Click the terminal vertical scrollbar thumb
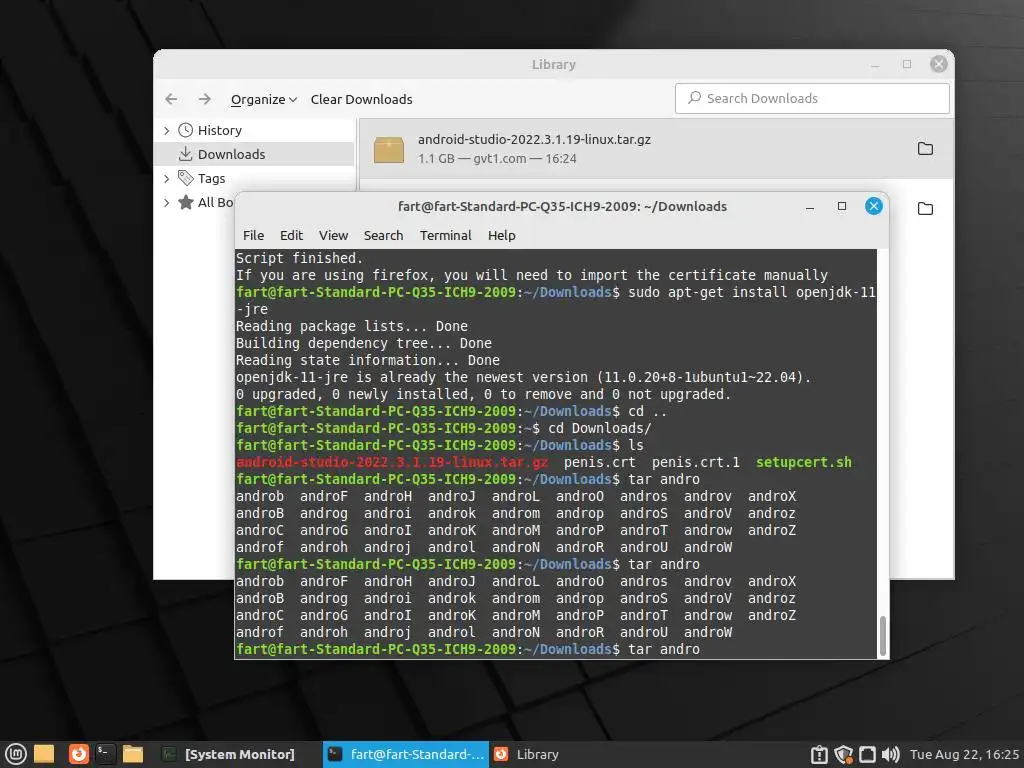1024x768 pixels. (883, 635)
